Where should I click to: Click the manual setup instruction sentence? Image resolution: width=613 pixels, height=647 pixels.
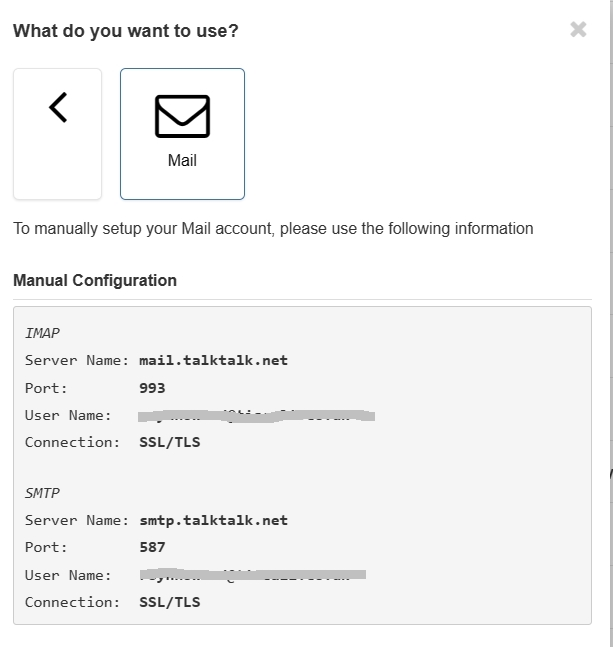pyautogui.click(x=273, y=228)
